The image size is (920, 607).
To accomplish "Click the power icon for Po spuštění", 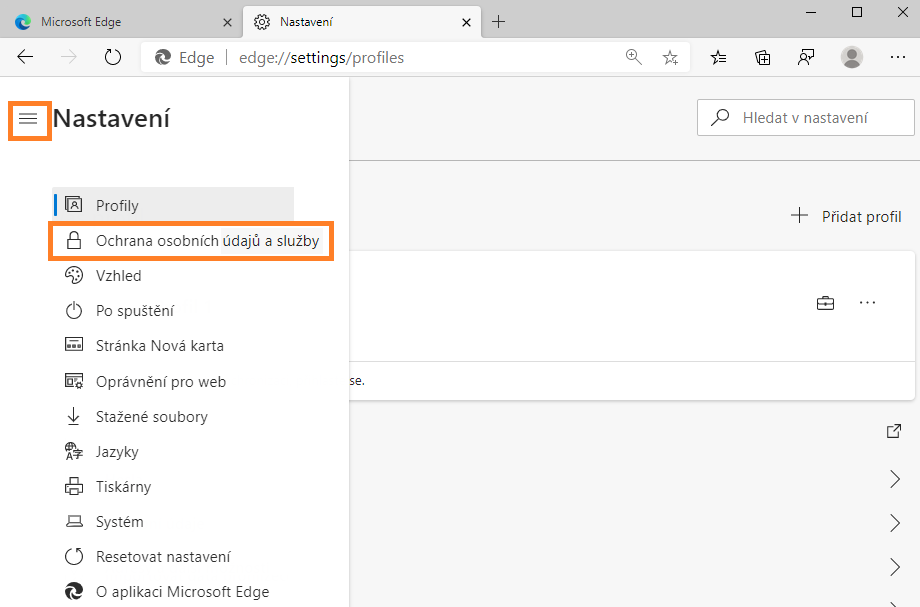I will 73,310.
